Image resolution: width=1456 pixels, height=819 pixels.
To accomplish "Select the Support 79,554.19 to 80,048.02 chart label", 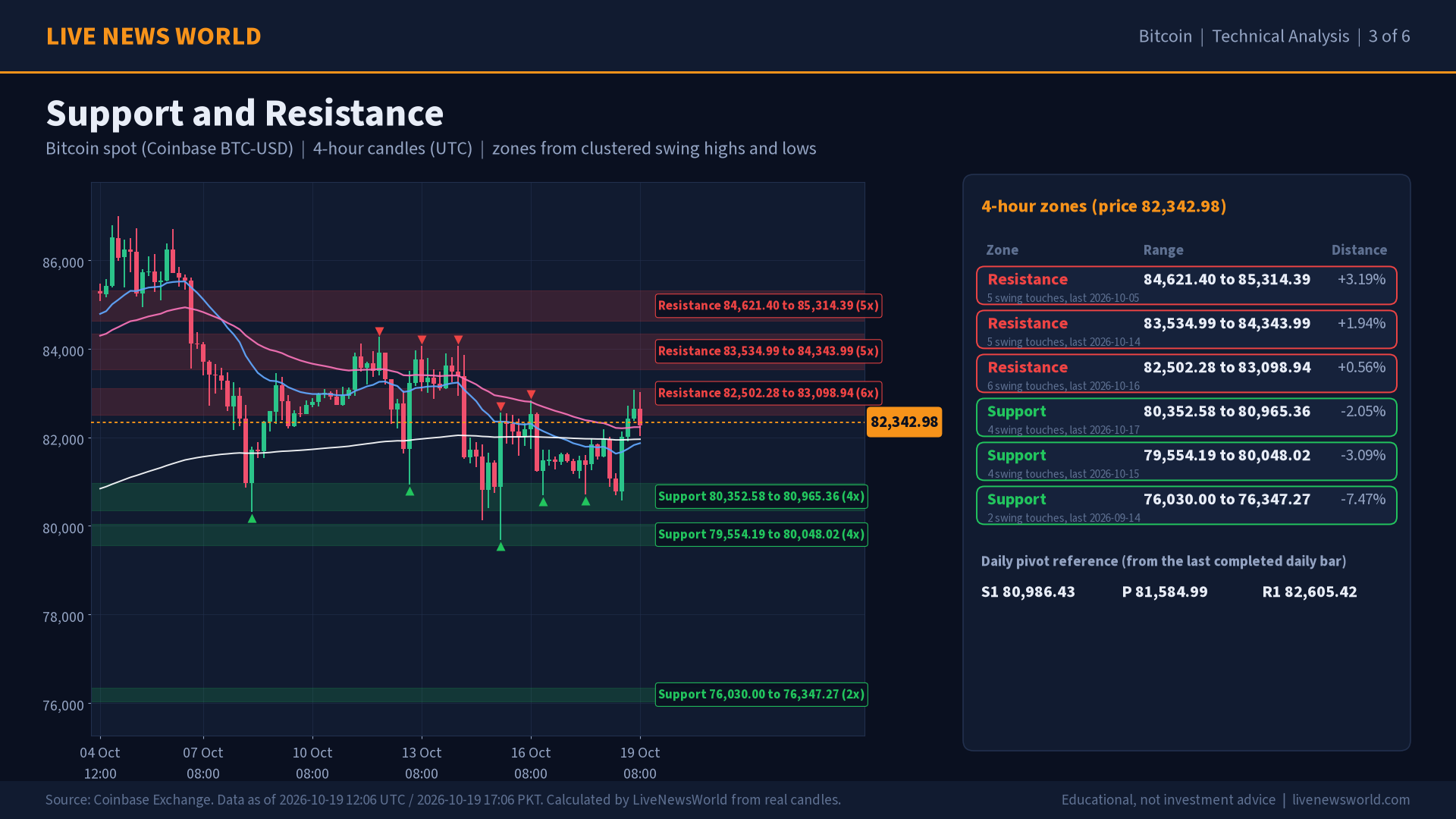I will tap(761, 535).
